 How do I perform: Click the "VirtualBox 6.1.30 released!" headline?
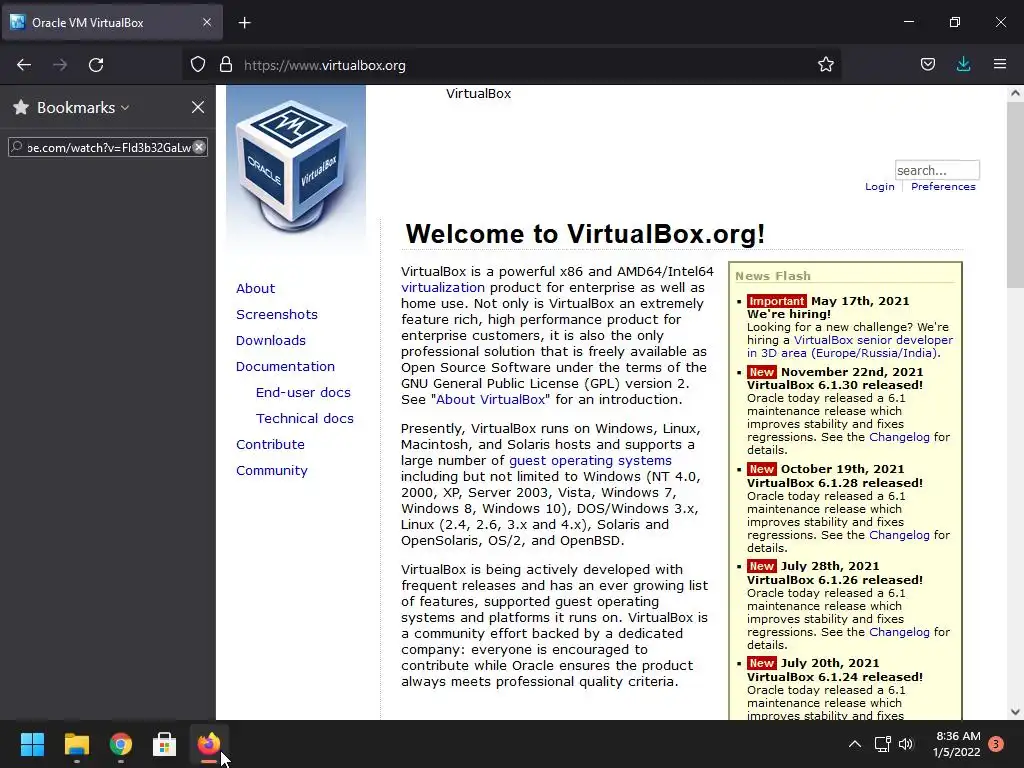835,385
